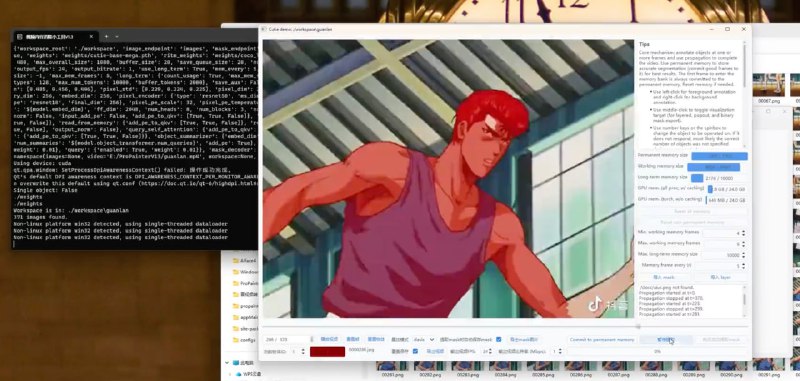
Task: Select the appMain folder in Explorer sidebar
Action: (244, 317)
